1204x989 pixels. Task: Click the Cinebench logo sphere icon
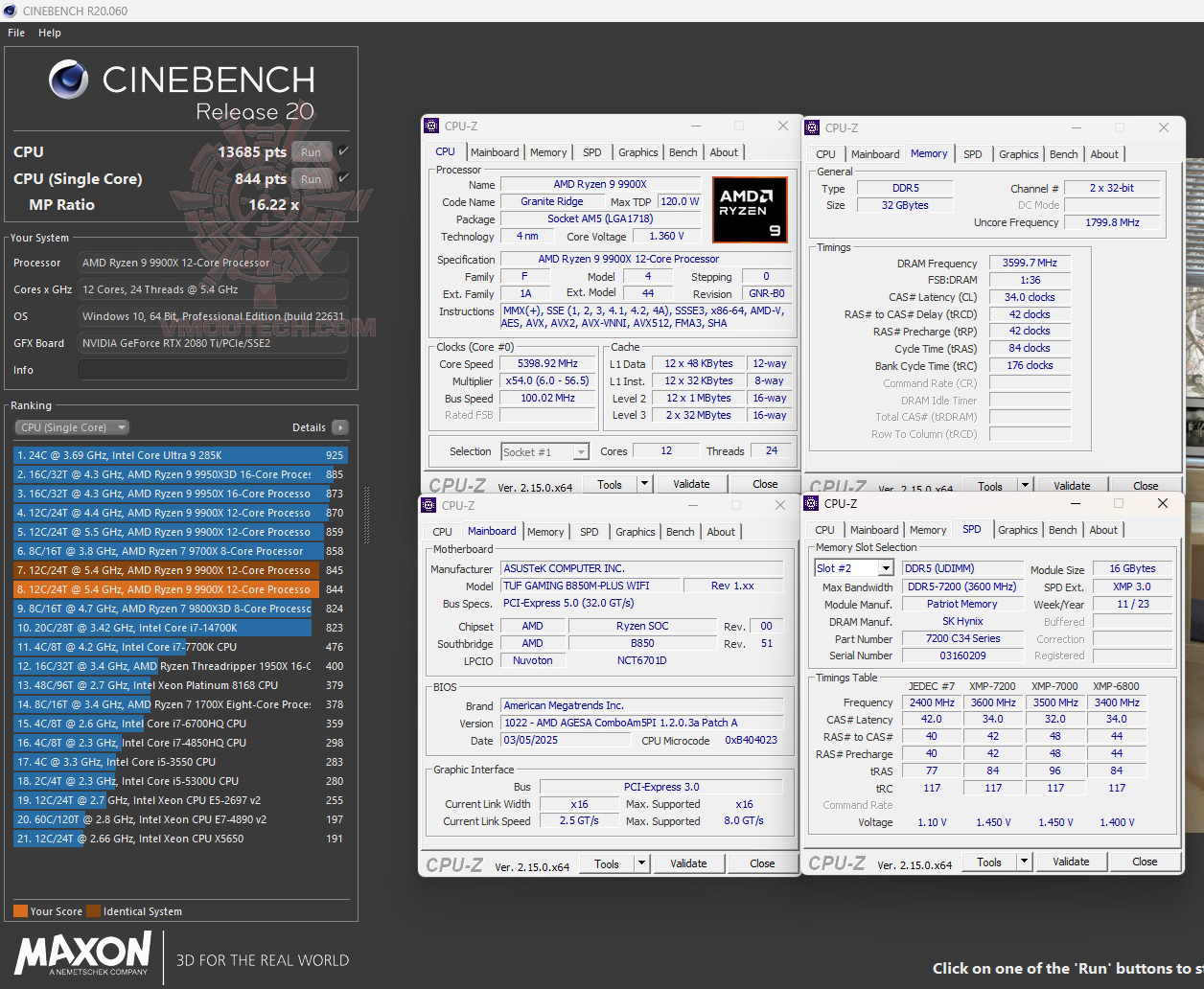tap(70, 80)
